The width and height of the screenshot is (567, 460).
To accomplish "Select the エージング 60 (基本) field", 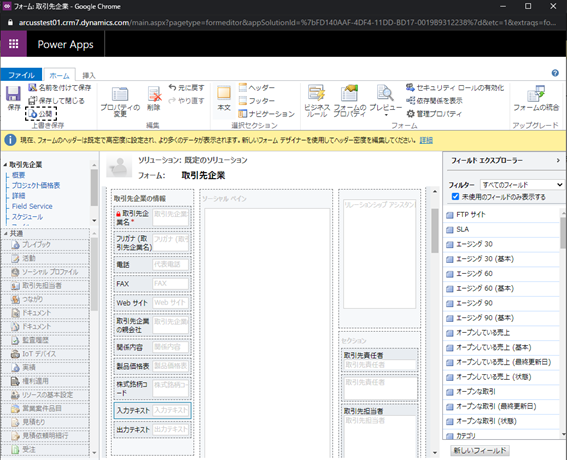I will tap(502, 289).
